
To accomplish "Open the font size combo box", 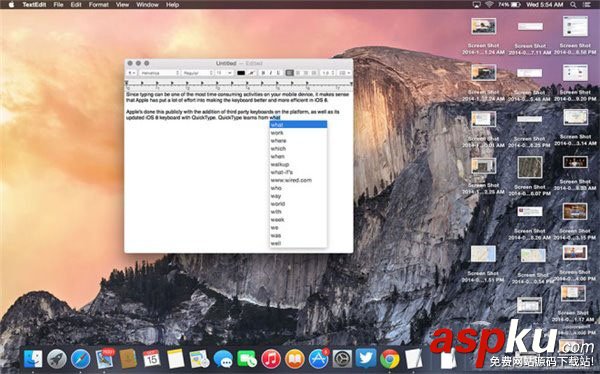I will coord(224,73).
